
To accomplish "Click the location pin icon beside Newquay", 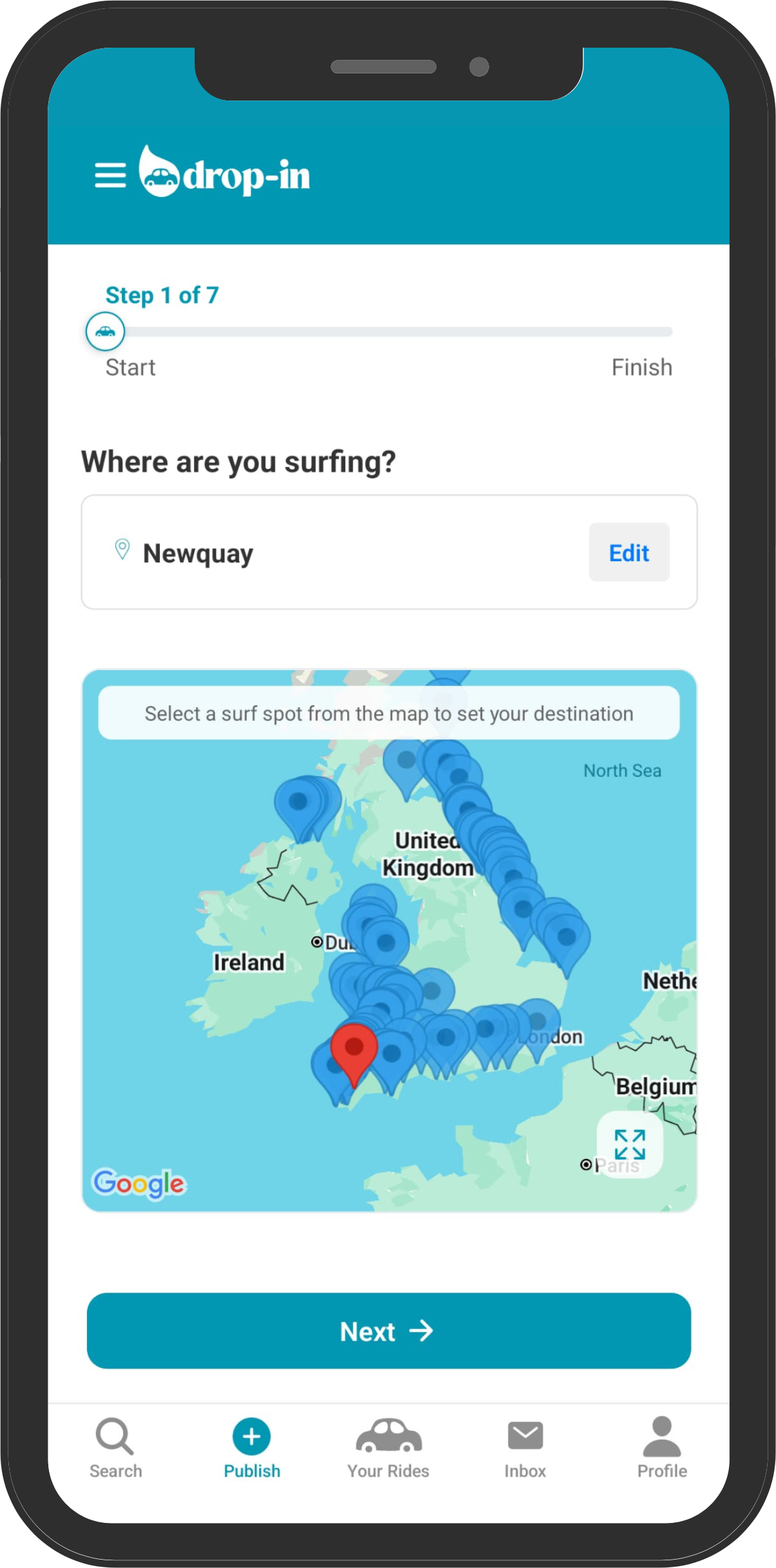I will tap(122, 550).
